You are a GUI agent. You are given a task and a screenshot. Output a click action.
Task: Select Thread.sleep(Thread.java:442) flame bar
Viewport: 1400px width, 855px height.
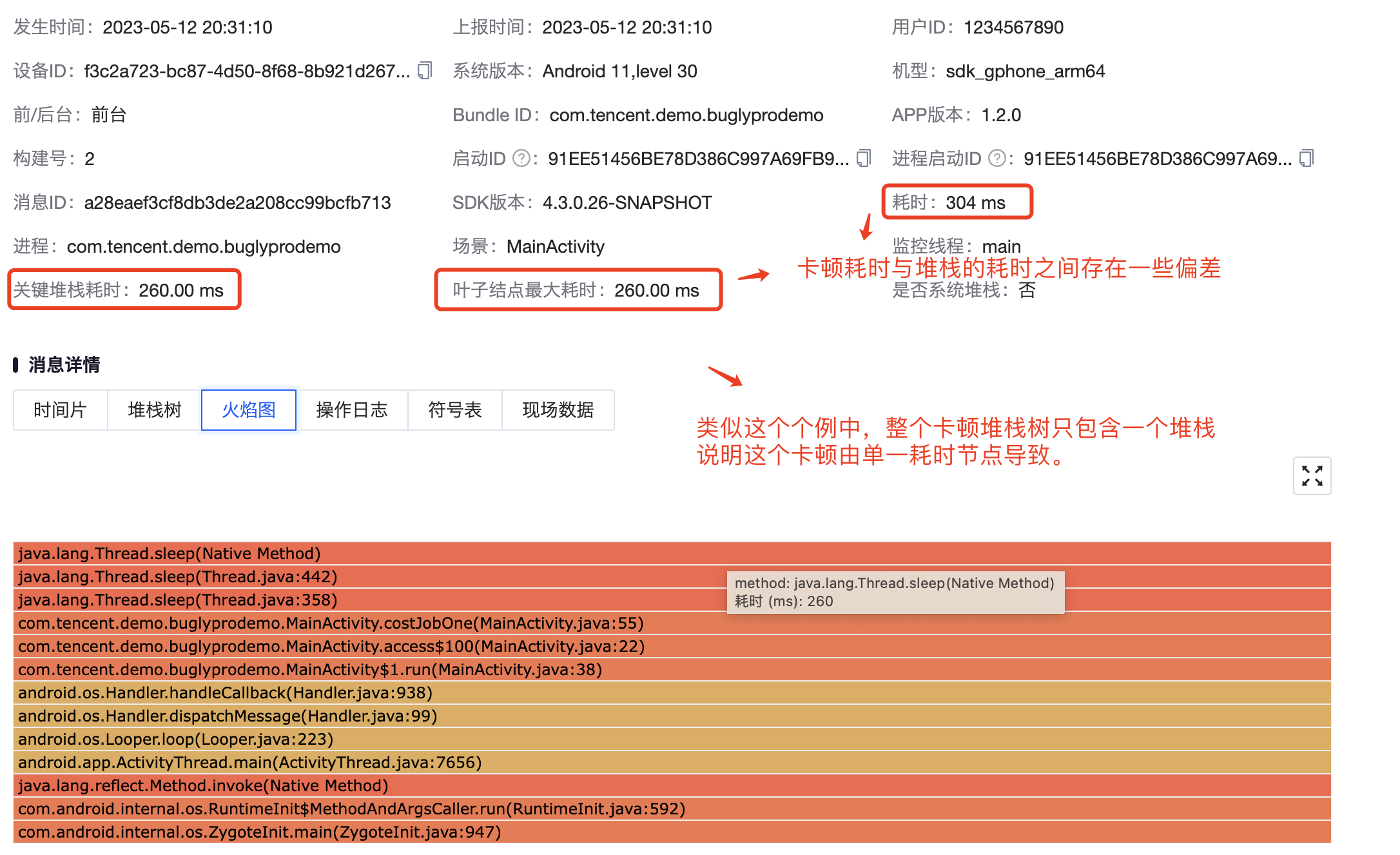coord(672,576)
